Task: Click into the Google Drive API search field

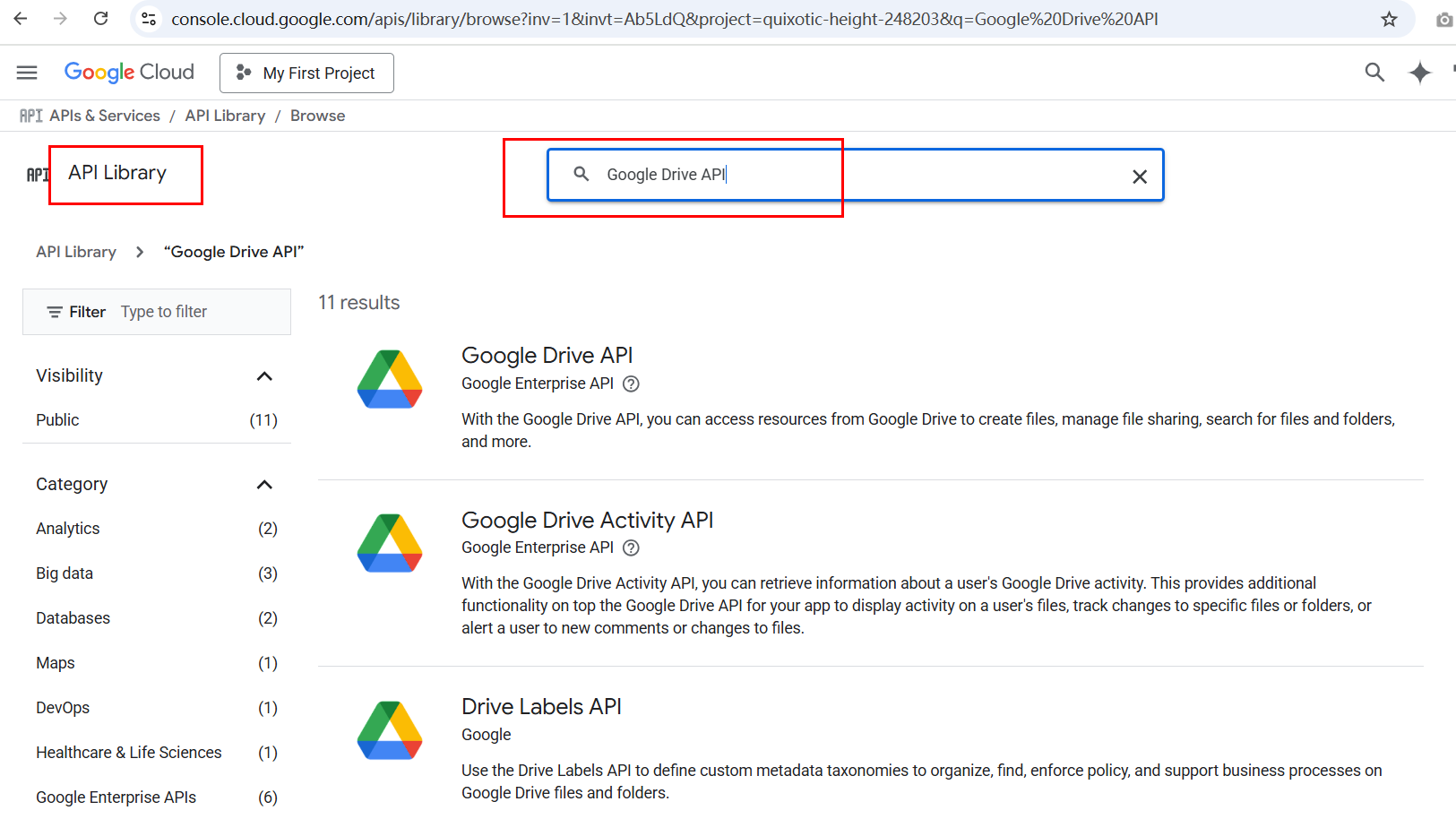Action: pyautogui.click(x=856, y=175)
